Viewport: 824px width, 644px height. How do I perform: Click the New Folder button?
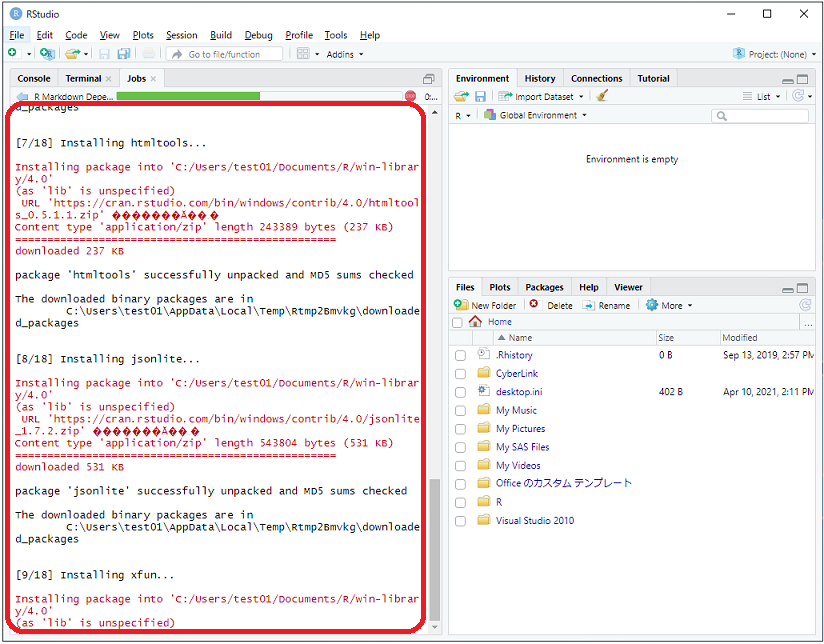point(485,305)
